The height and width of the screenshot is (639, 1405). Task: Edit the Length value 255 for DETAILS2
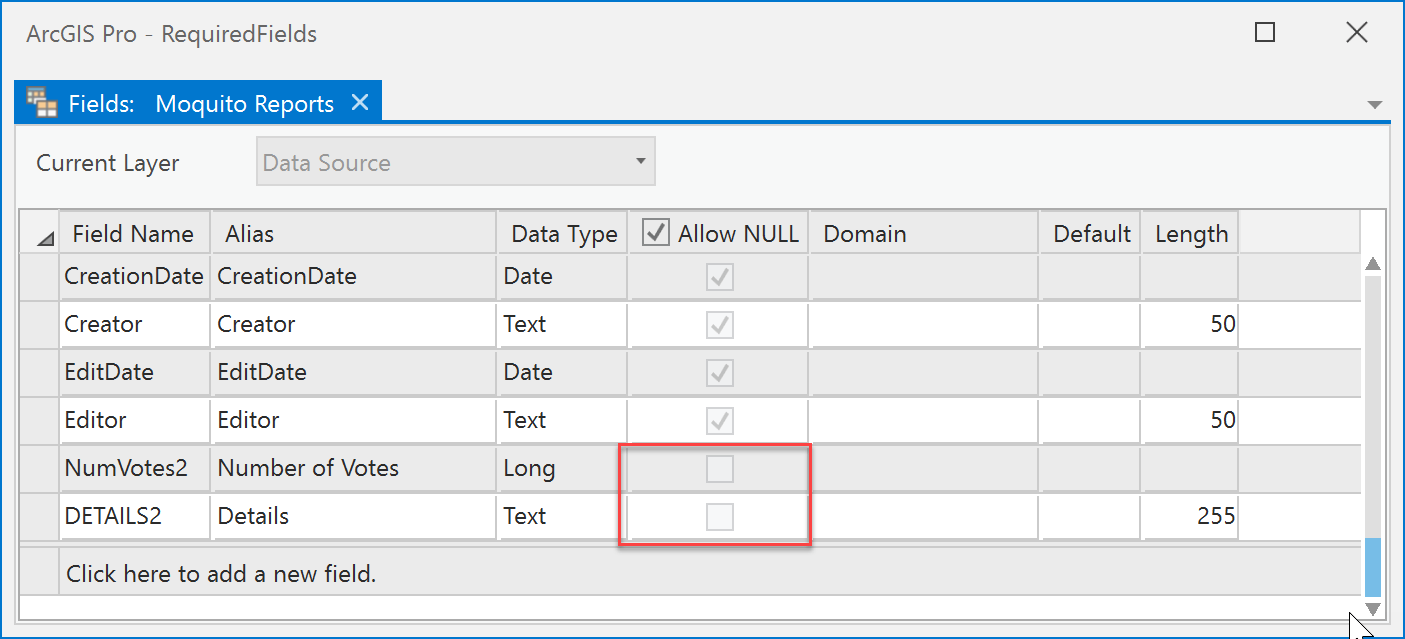click(x=1190, y=516)
